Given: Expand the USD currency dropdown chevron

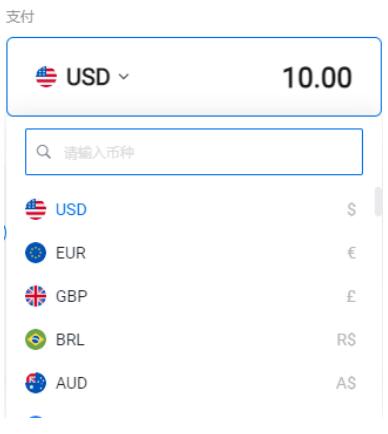Looking at the screenshot, I should [x=124, y=77].
